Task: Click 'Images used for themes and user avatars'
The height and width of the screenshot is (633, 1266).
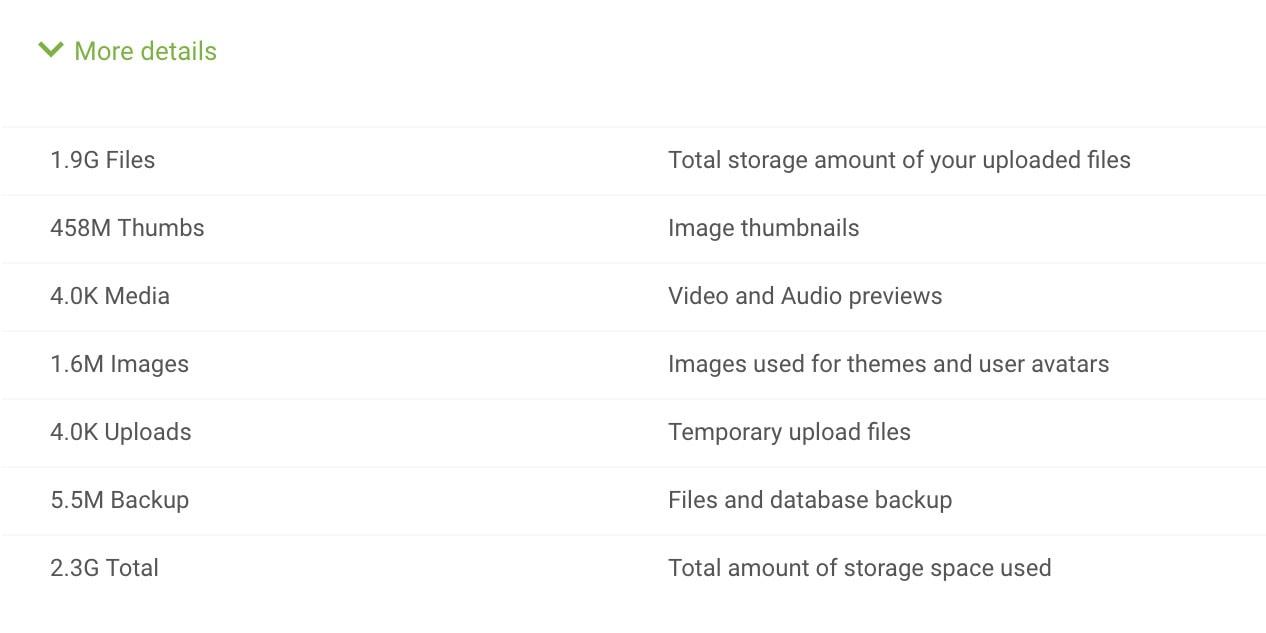Action: [888, 364]
